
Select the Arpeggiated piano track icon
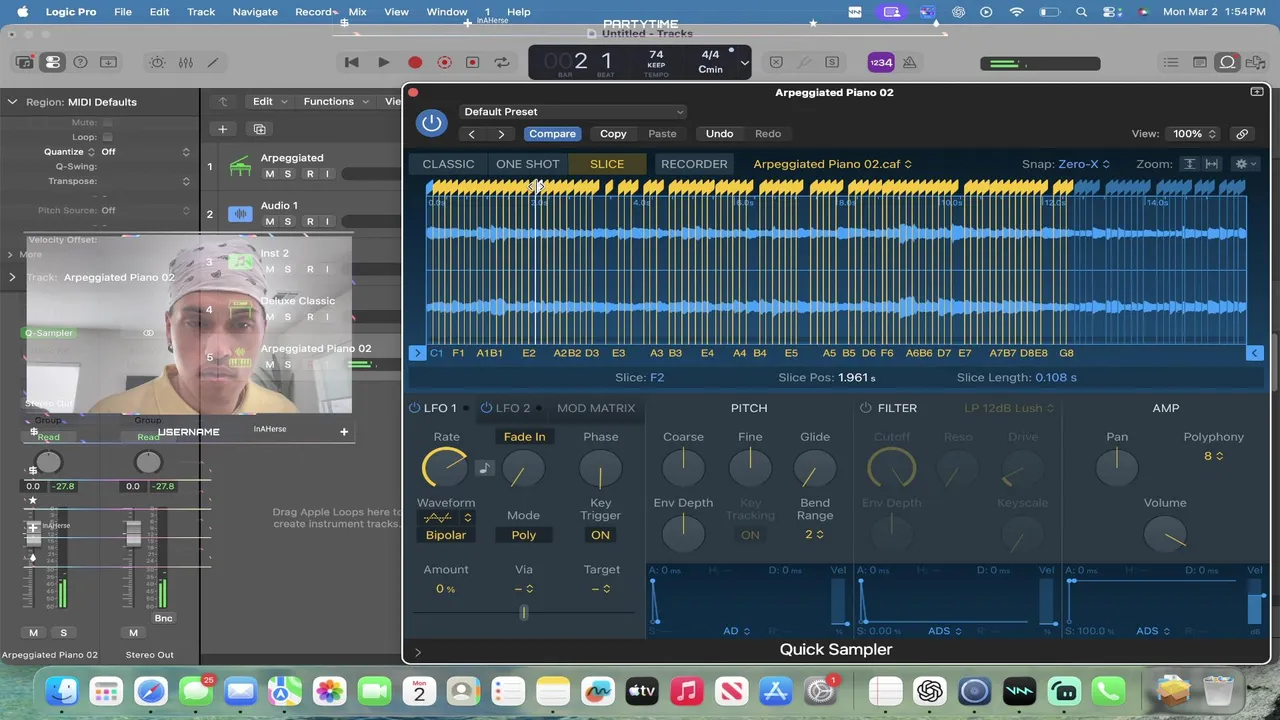[x=240, y=167]
